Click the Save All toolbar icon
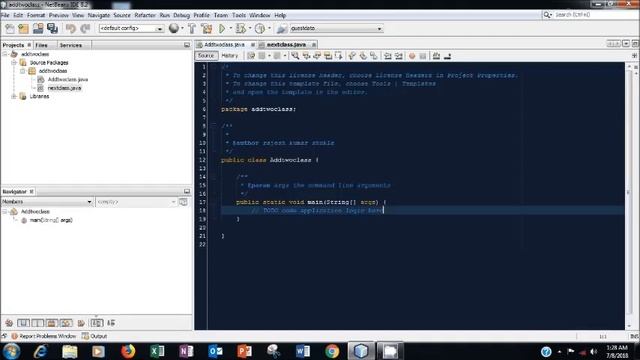 pyautogui.click(x=52, y=29)
